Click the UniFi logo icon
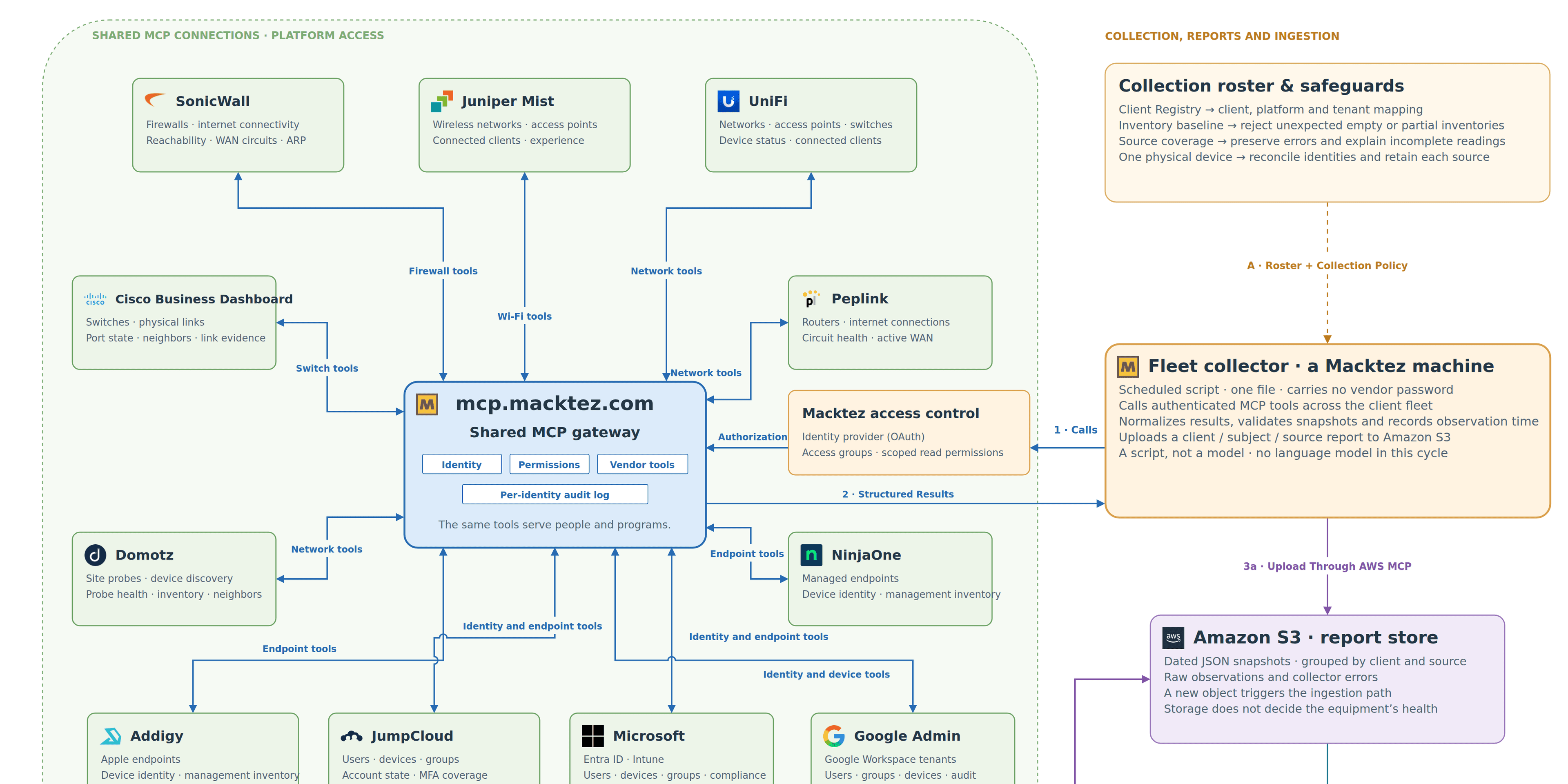1568x784 pixels. (728, 101)
